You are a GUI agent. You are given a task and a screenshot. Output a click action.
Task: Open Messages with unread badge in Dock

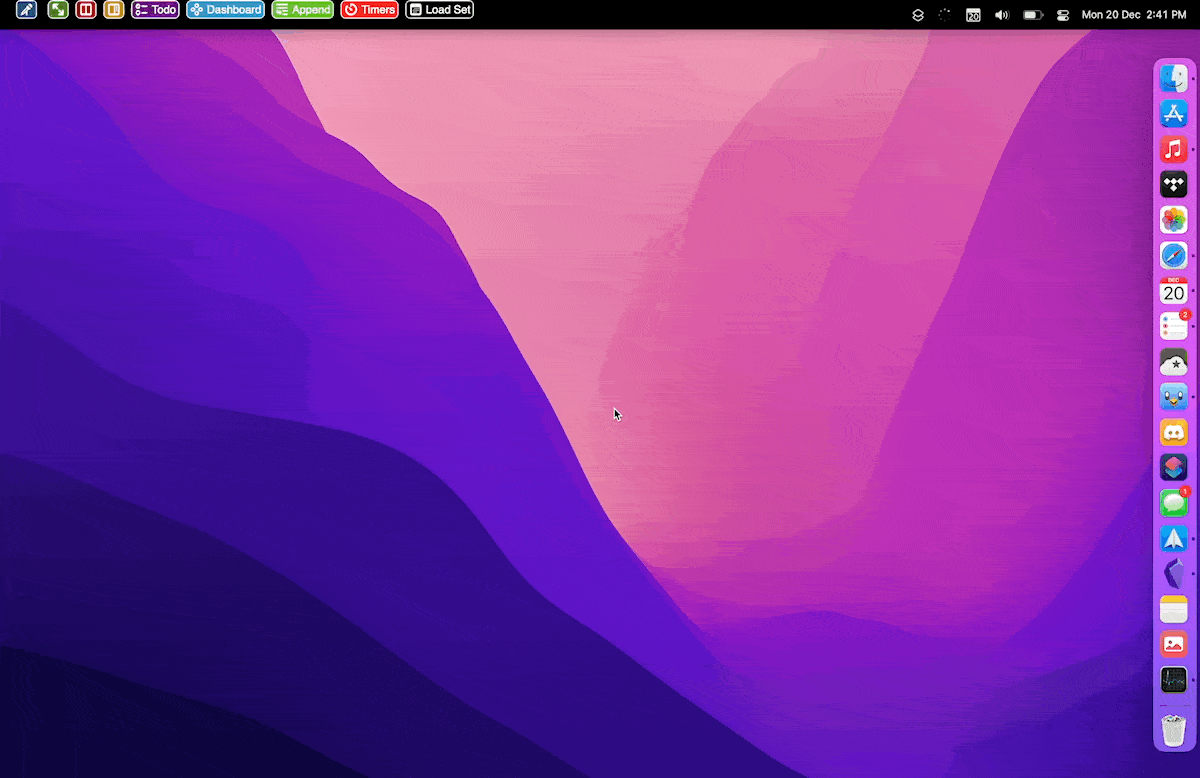click(x=1173, y=503)
